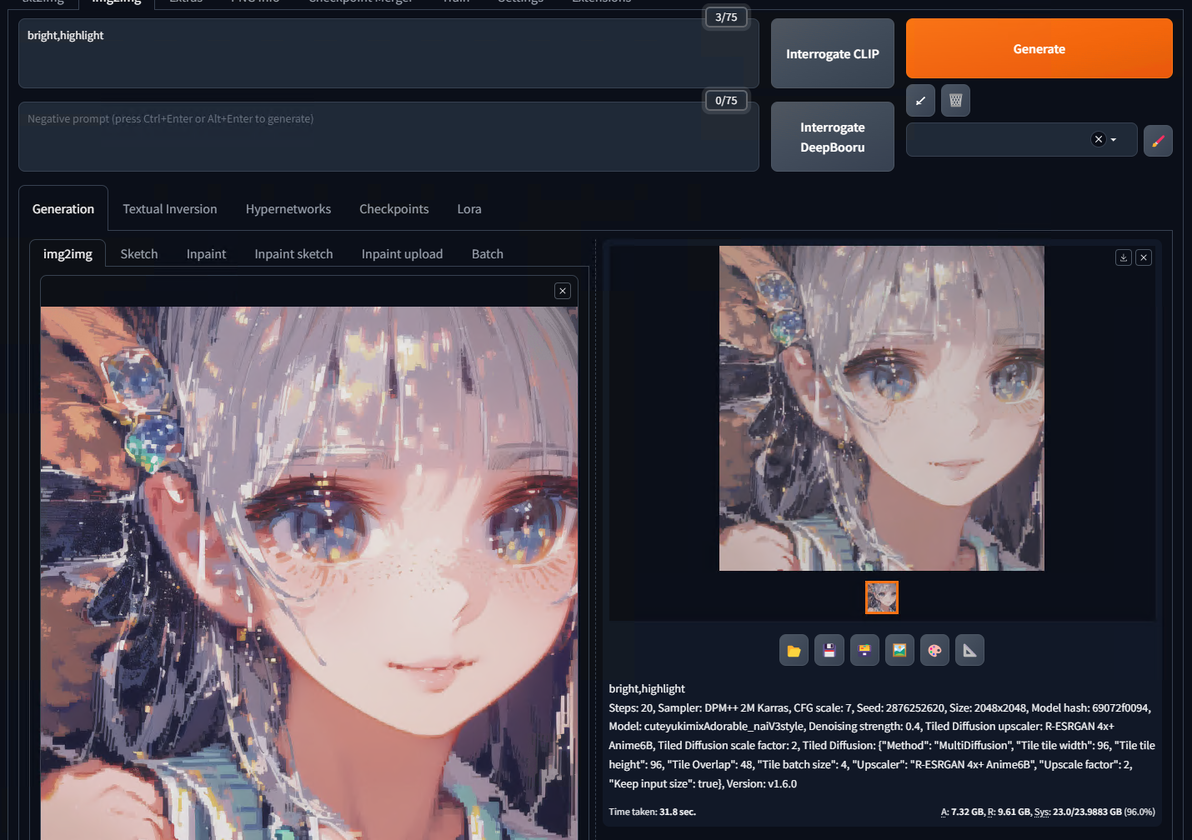Switch to the Checkpoints tab
This screenshot has height=840, width=1192.
tap(394, 209)
